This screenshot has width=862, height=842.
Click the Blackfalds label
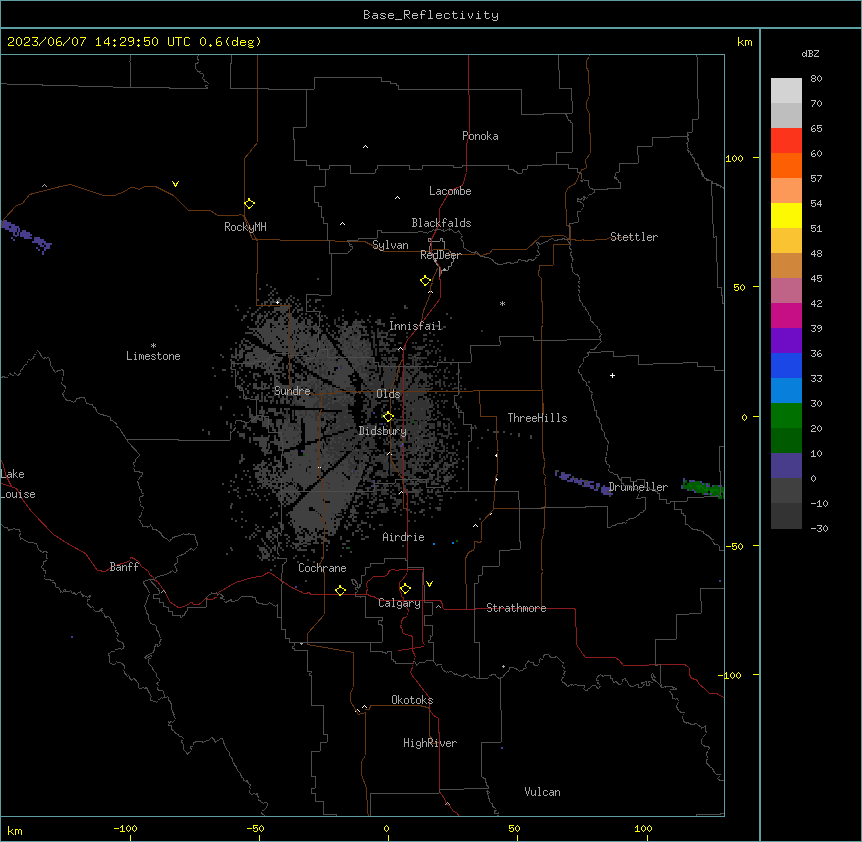click(441, 223)
